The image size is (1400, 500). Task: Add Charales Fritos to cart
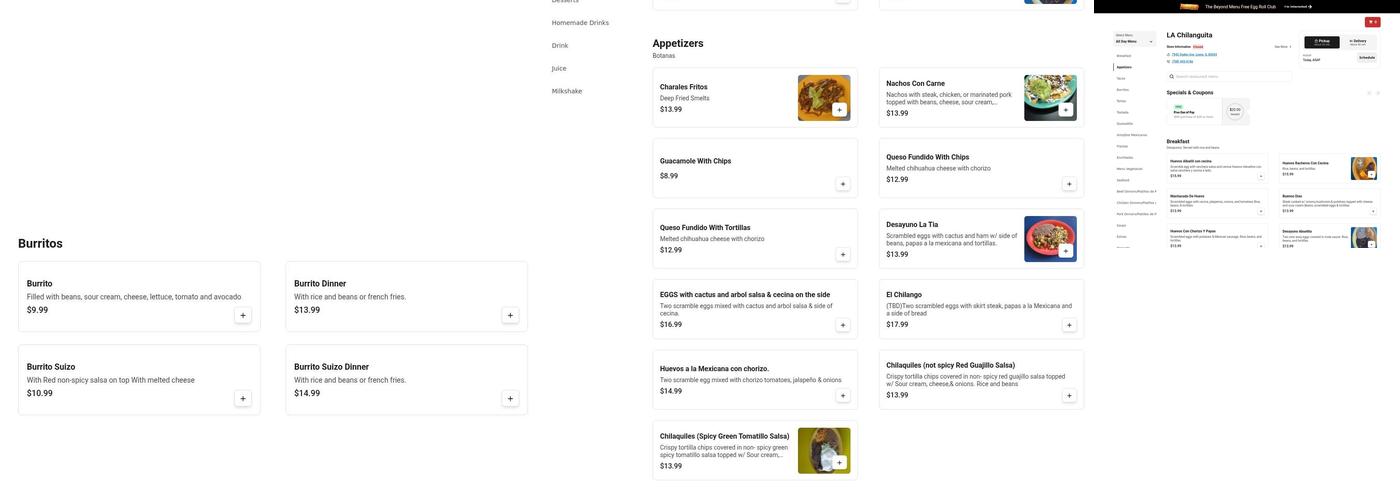pos(839,110)
